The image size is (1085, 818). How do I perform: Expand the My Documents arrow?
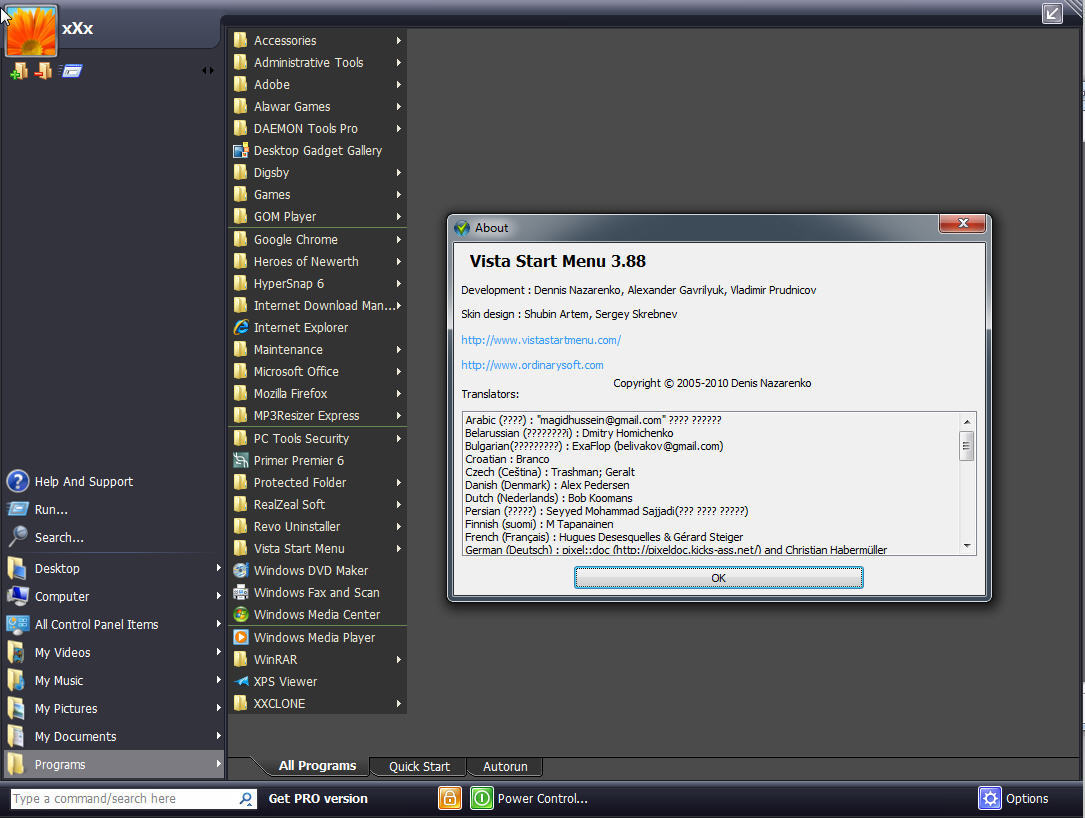219,736
